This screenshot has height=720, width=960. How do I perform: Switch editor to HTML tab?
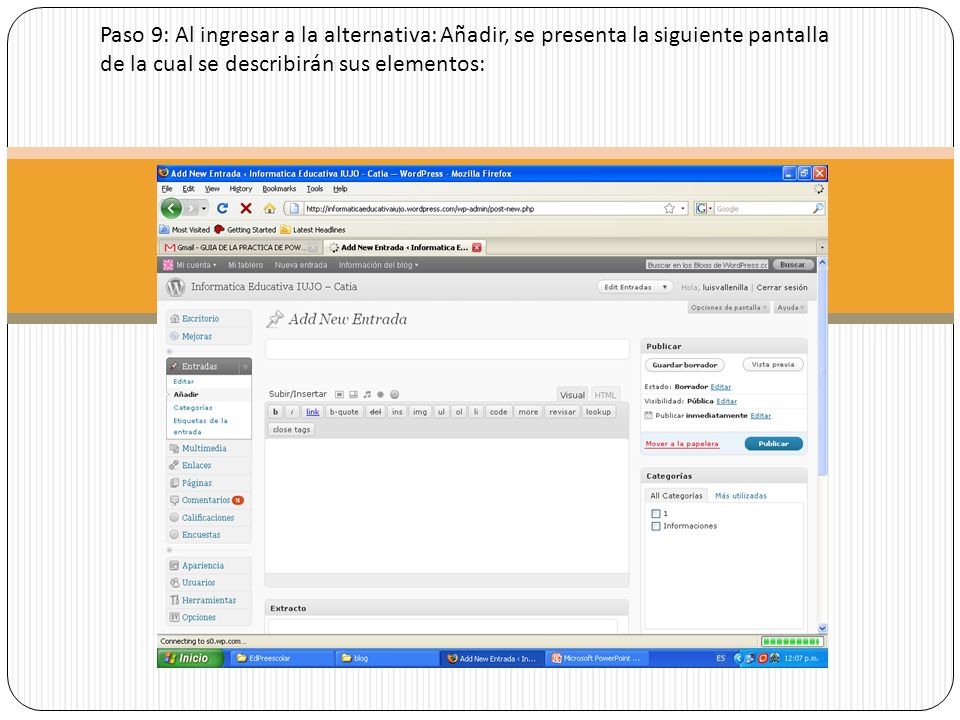605,395
